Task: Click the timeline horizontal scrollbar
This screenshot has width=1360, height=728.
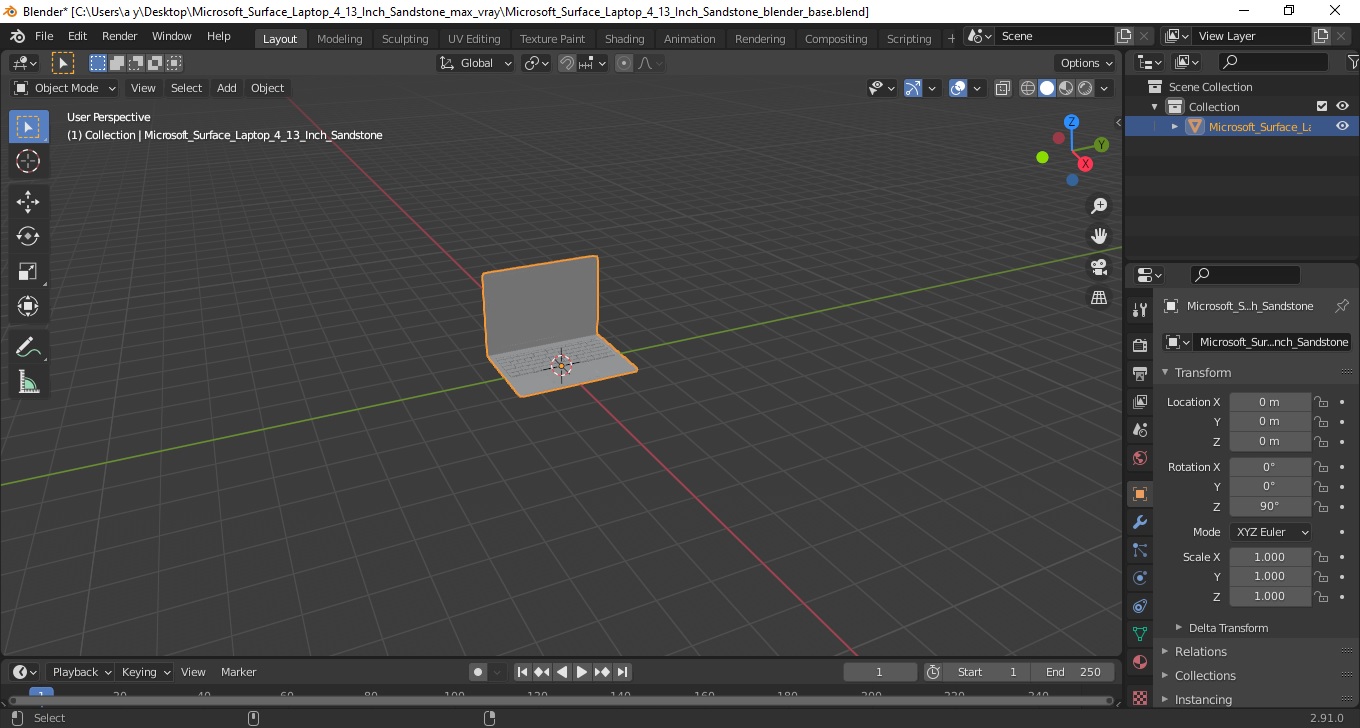Action: click(x=560, y=700)
